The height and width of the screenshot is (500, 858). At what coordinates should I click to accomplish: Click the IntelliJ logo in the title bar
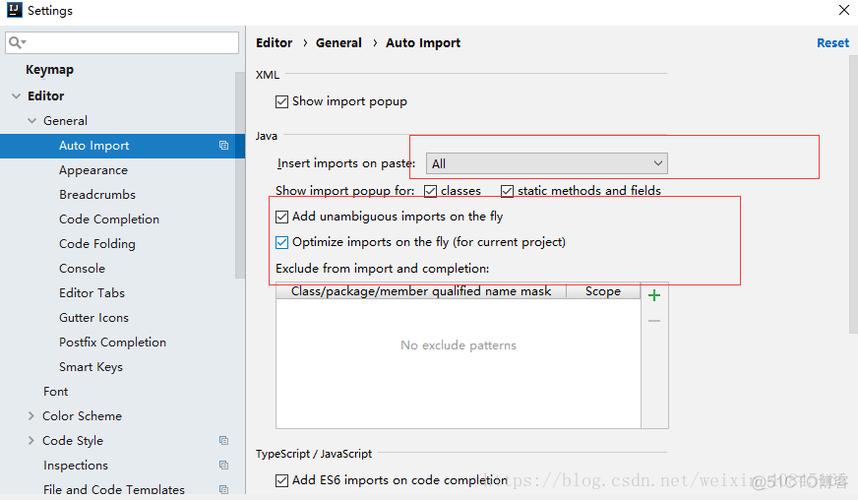point(13,11)
